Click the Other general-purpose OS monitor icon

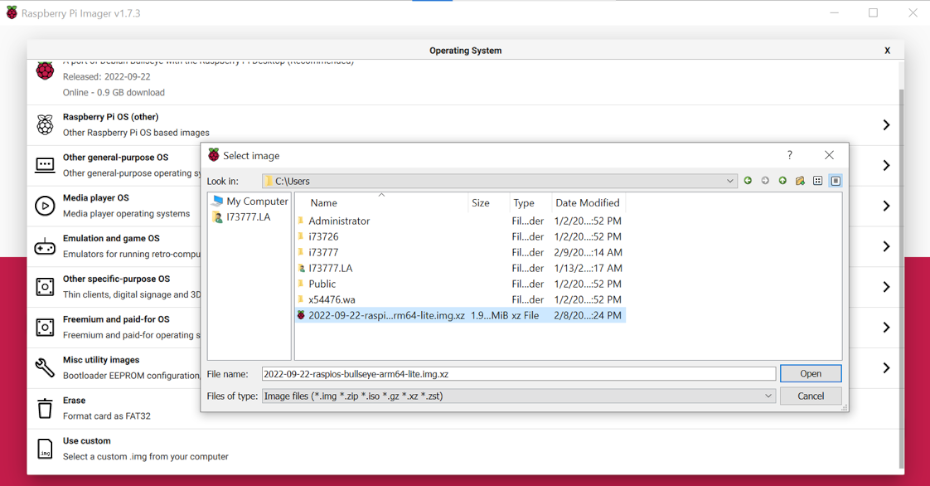tap(45, 165)
